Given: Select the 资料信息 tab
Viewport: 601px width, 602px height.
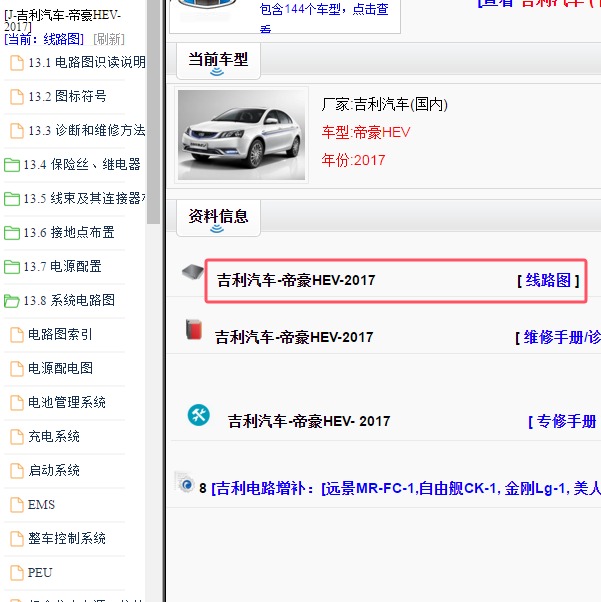Looking at the screenshot, I should (x=218, y=218).
